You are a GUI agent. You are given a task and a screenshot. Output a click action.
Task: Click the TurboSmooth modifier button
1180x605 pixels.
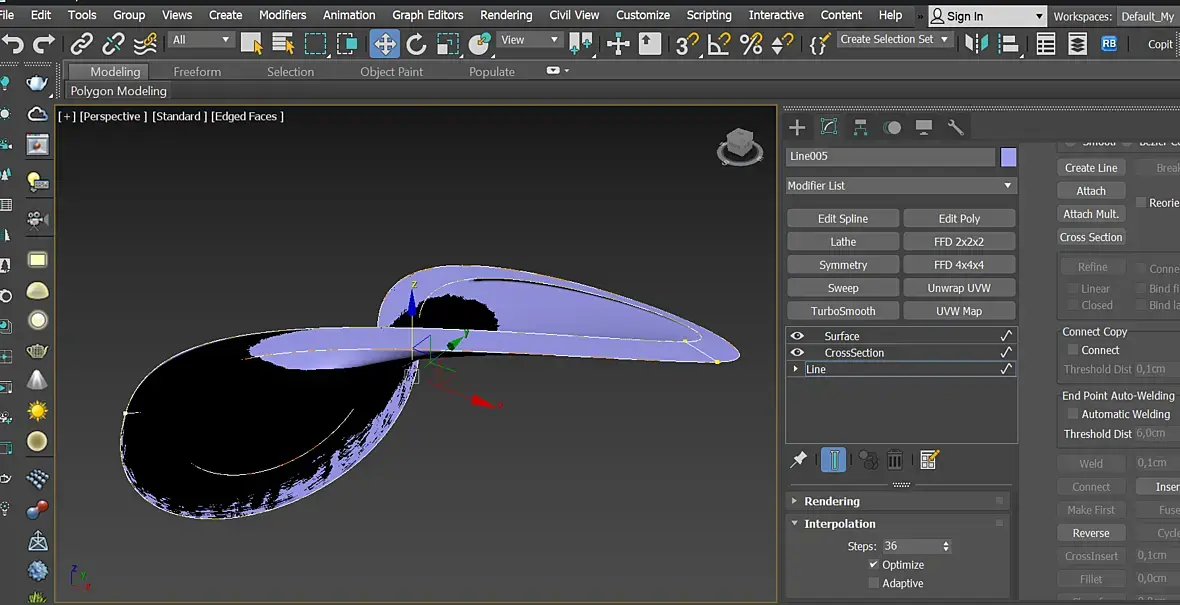tap(843, 311)
